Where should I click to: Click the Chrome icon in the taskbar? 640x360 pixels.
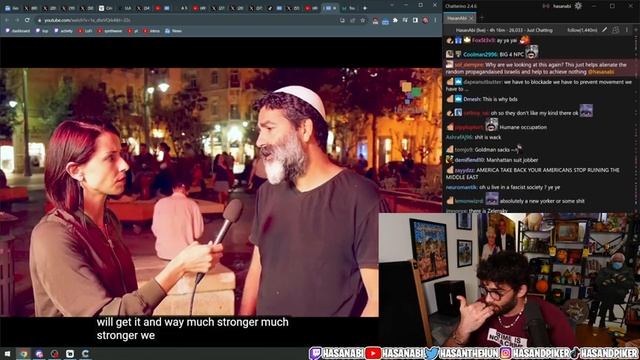24,353
